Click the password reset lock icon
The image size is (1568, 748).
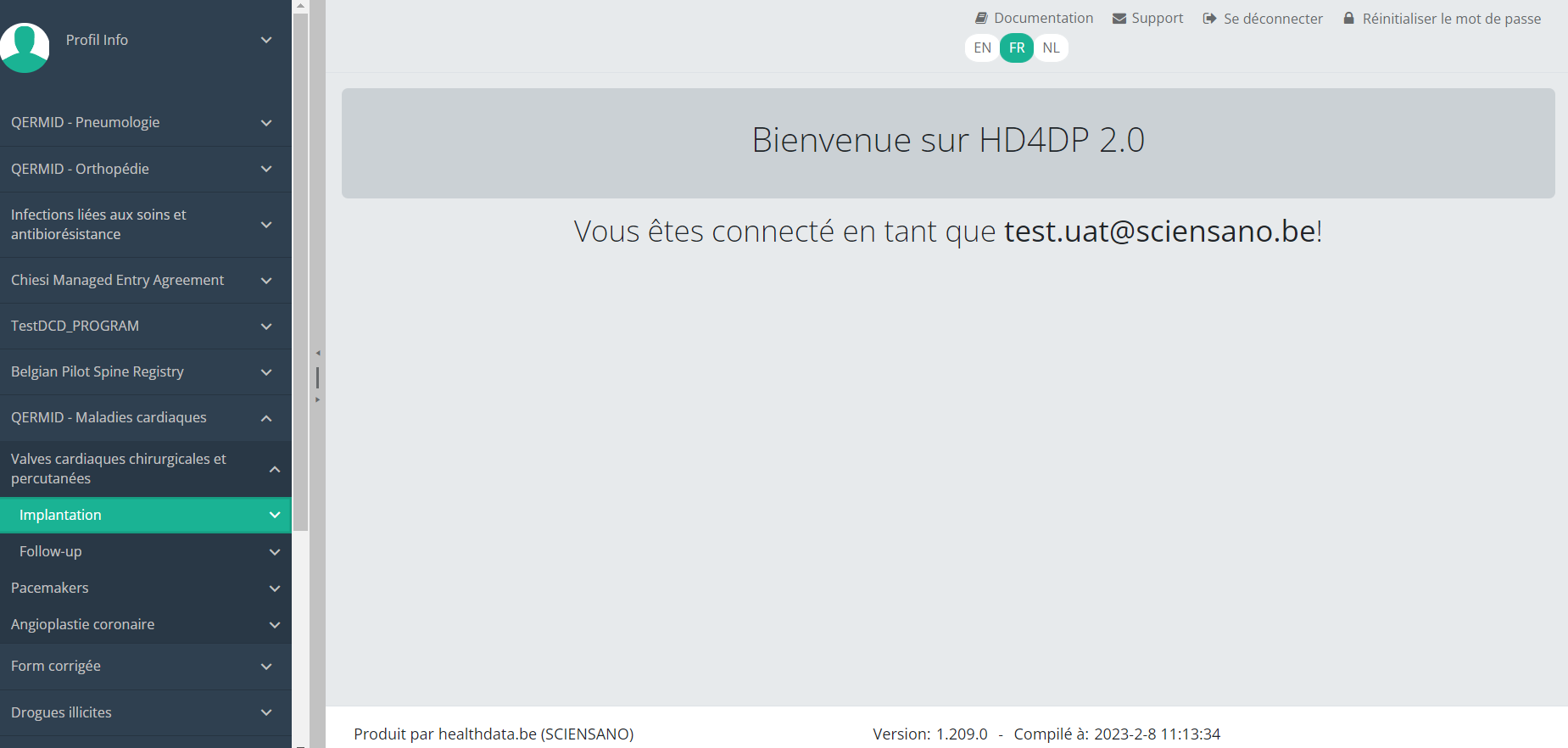[x=1348, y=18]
